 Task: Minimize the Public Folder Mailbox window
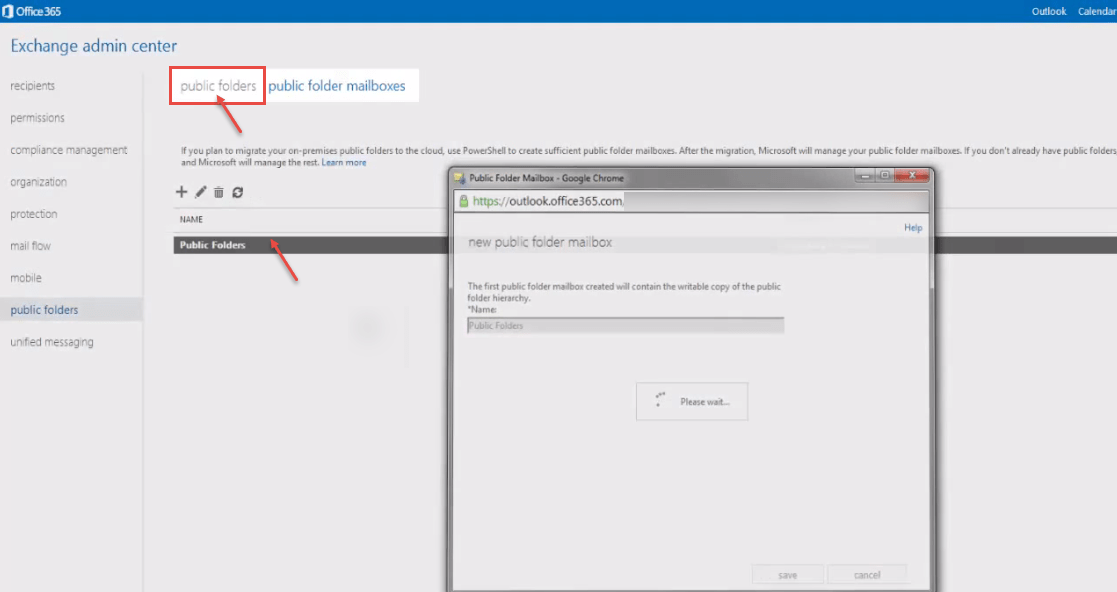(x=865, y=175)
